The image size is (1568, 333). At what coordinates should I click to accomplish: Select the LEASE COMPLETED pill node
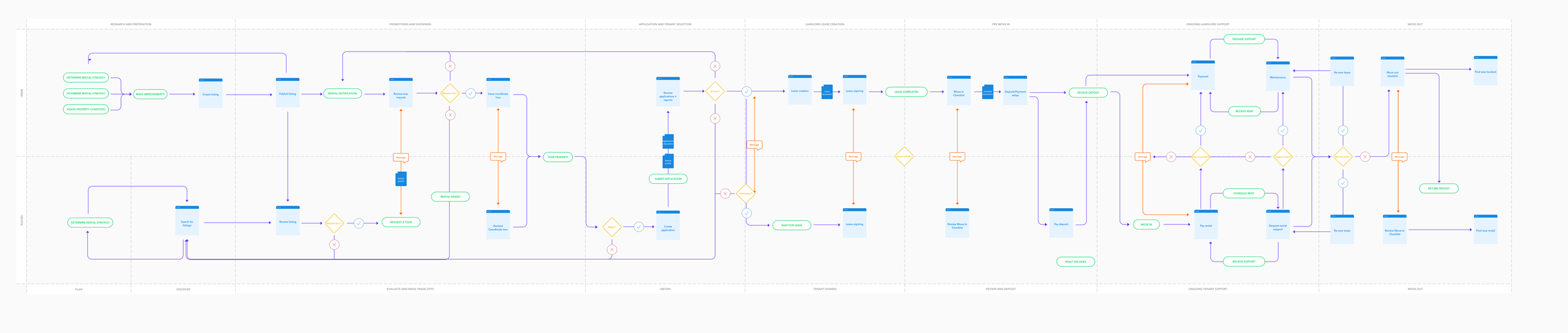[906, 92]
